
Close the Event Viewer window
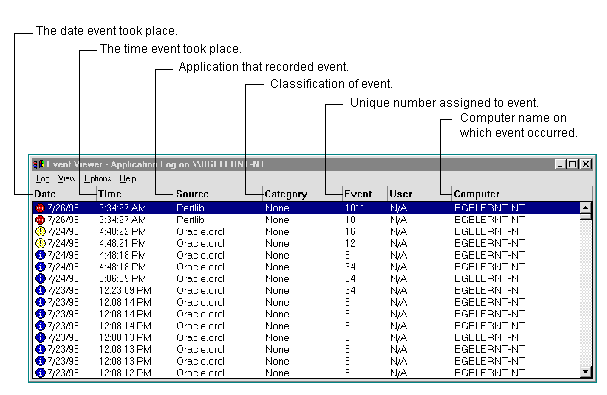586,164
